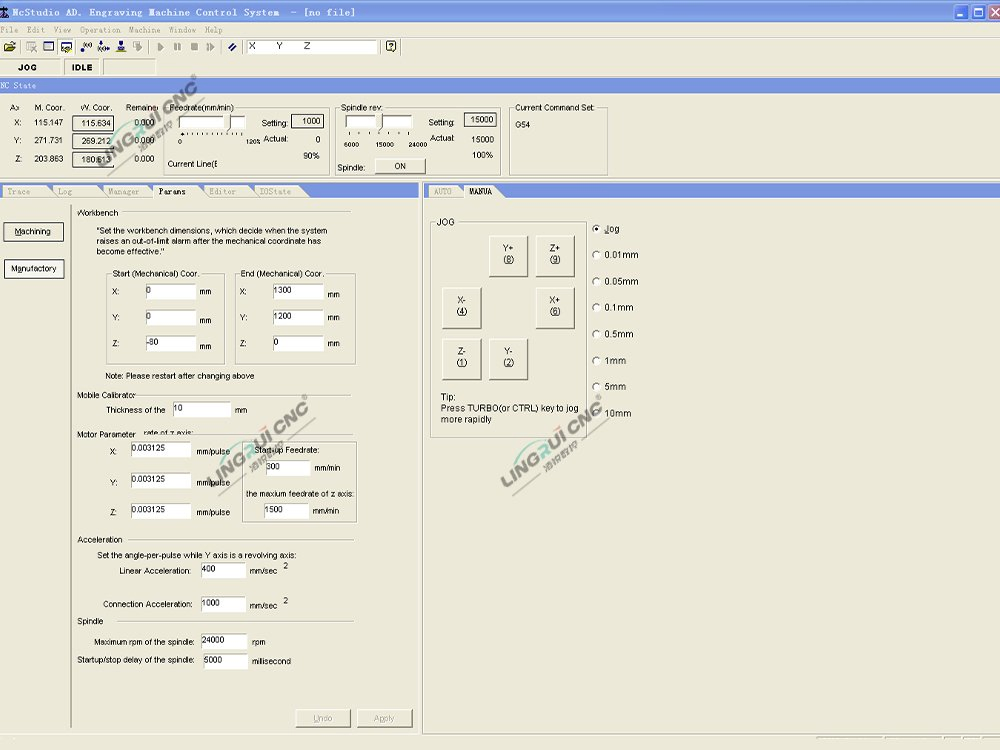This screenshot has height=750, width=1000.
Task: Open the Machine menu
Action: coord(144,30)
